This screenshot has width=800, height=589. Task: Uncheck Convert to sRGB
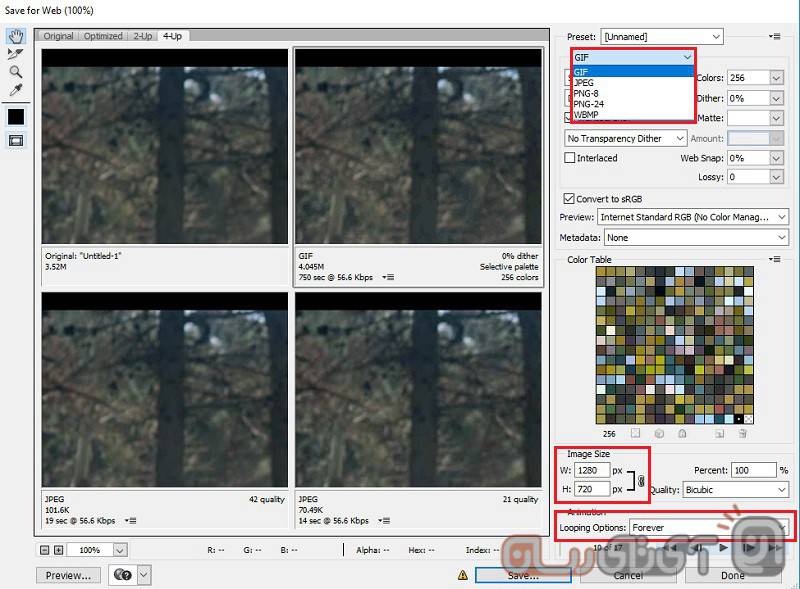pyautogui.click(x=570, y=199)
